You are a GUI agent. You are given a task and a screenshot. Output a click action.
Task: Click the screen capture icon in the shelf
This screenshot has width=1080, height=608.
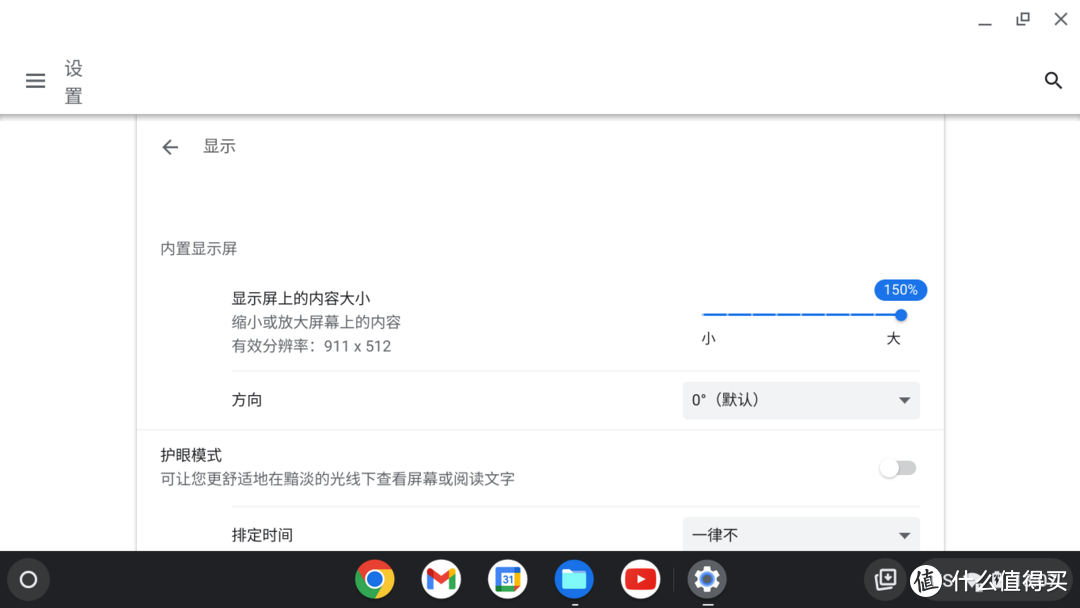coord(885,579)
